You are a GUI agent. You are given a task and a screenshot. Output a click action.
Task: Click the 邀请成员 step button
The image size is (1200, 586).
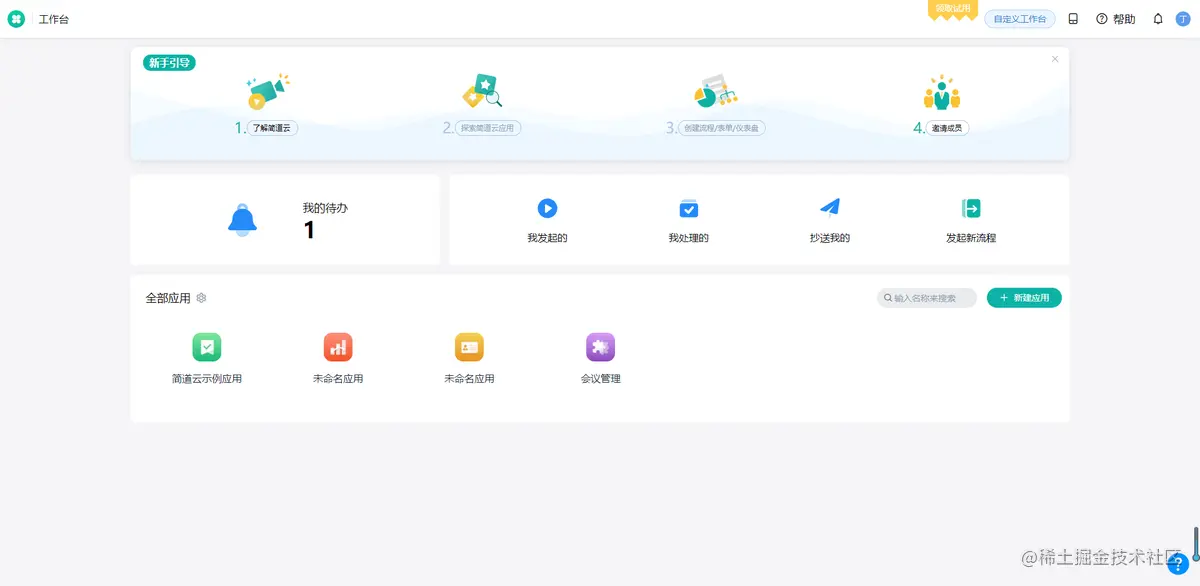click(948, 128)
